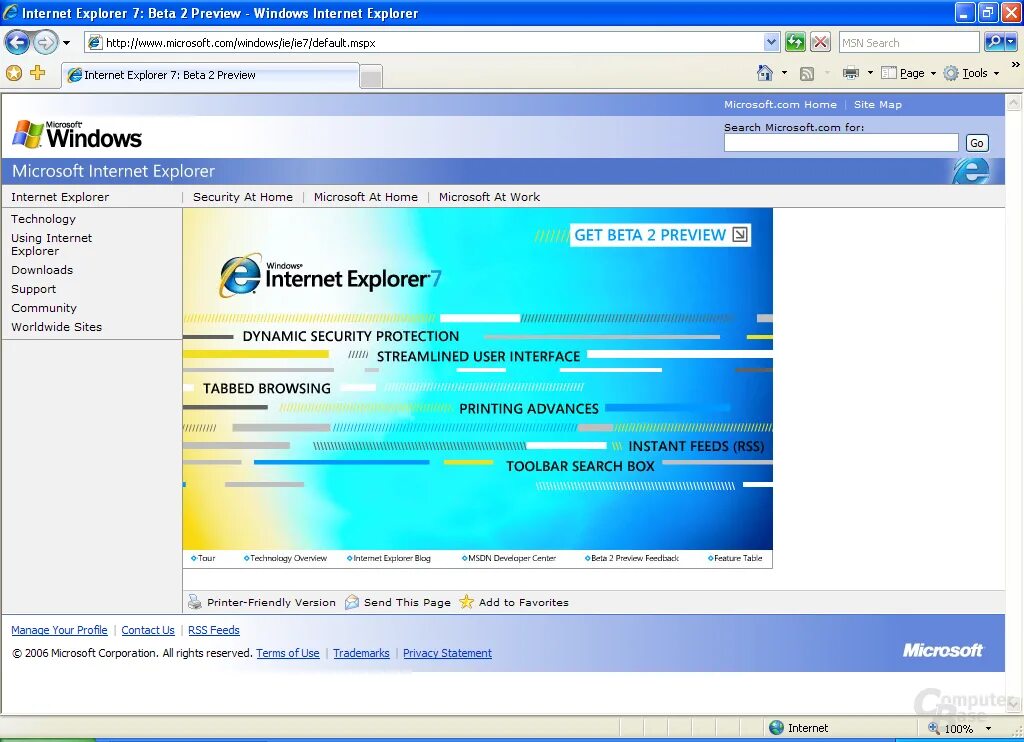The width and height of the screenshot is (1024, 742).
Task: Click the MSN Search toolbar box
Action: coord(908,43)
